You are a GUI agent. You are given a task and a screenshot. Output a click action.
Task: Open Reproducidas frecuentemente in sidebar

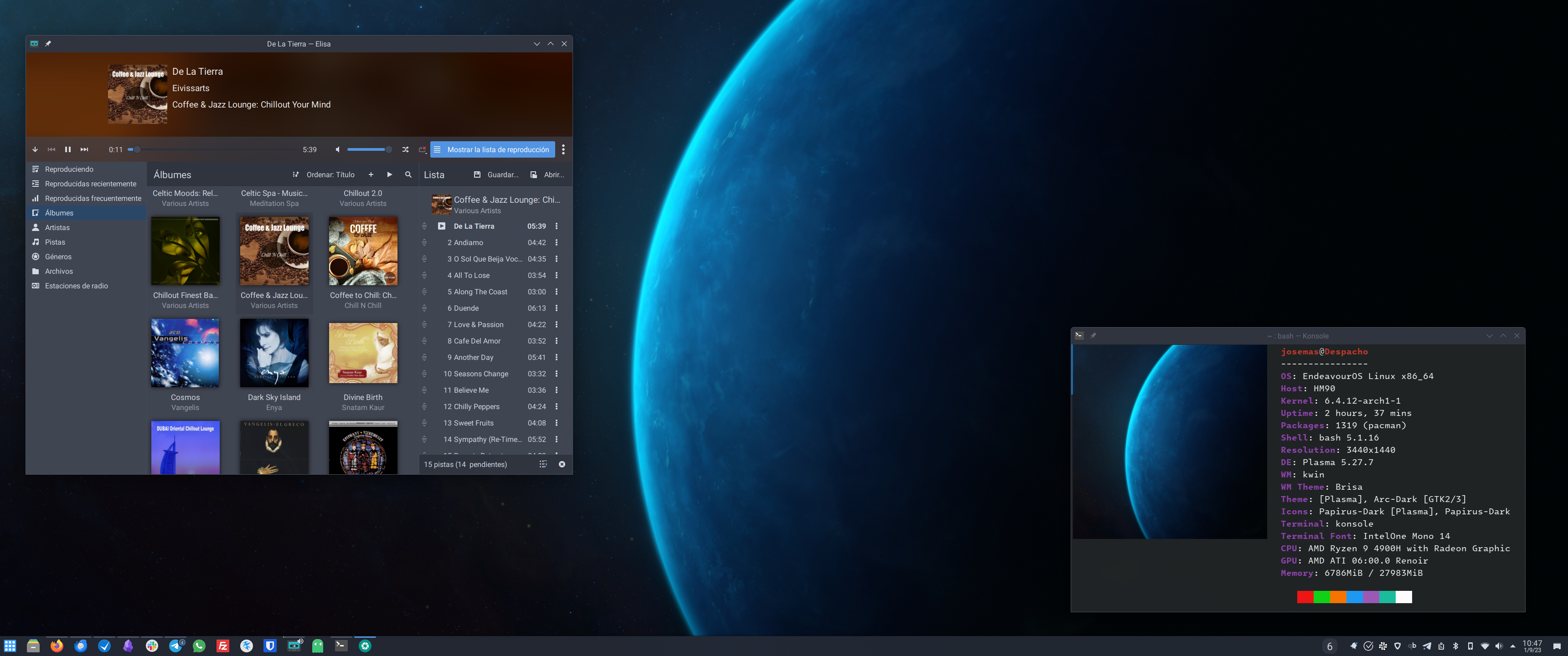[x=86, y=198]
